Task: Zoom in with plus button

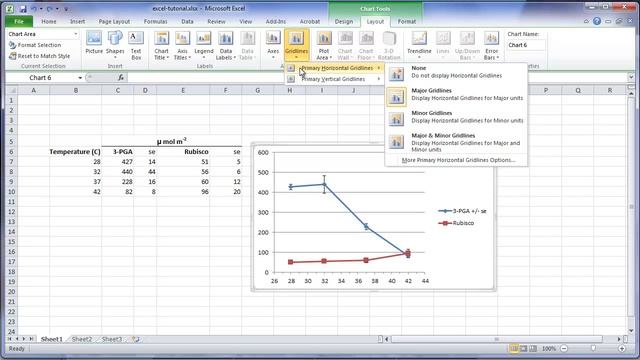Action: [x=622, y=349]
